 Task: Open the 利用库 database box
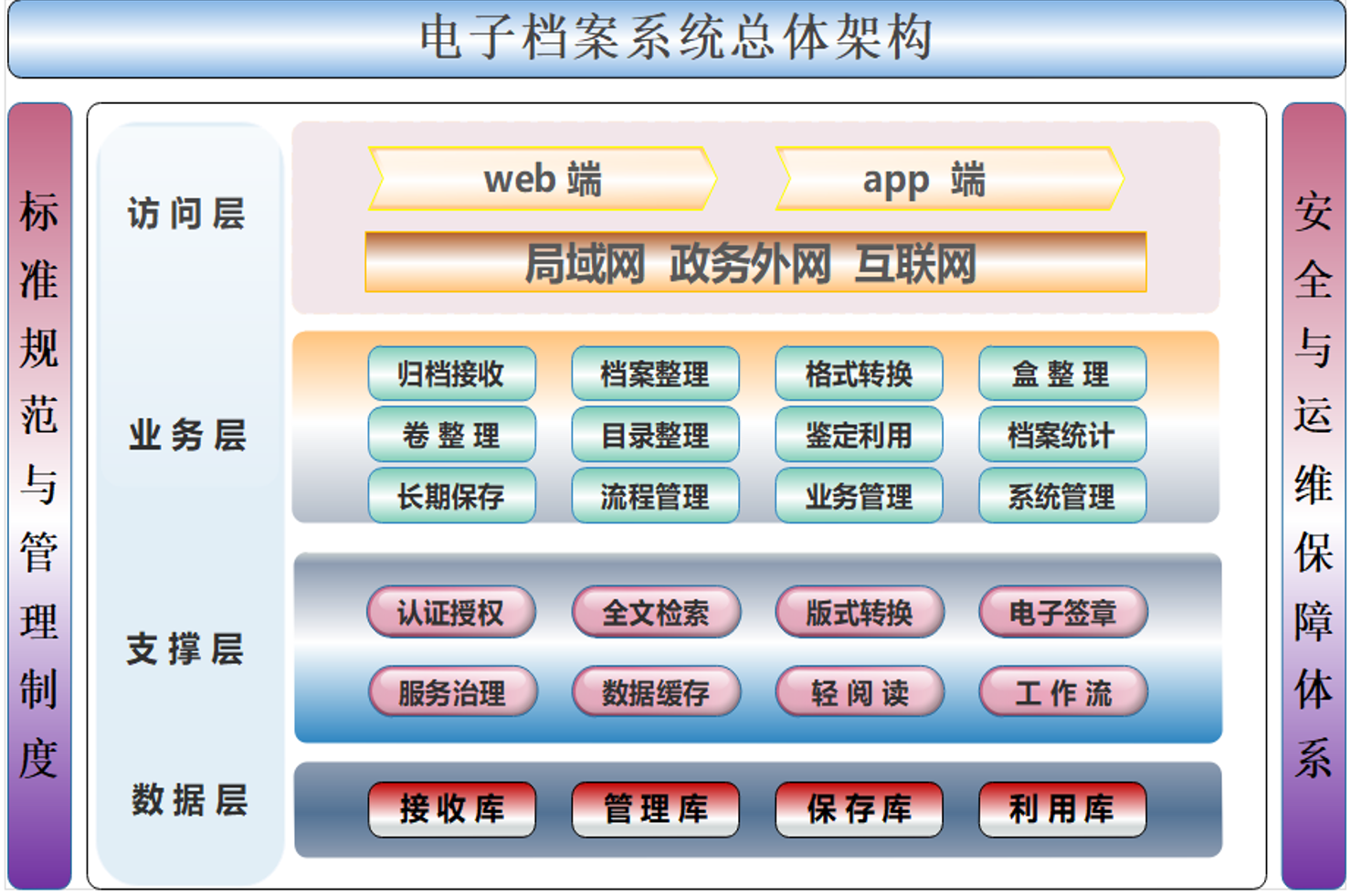1062,809
